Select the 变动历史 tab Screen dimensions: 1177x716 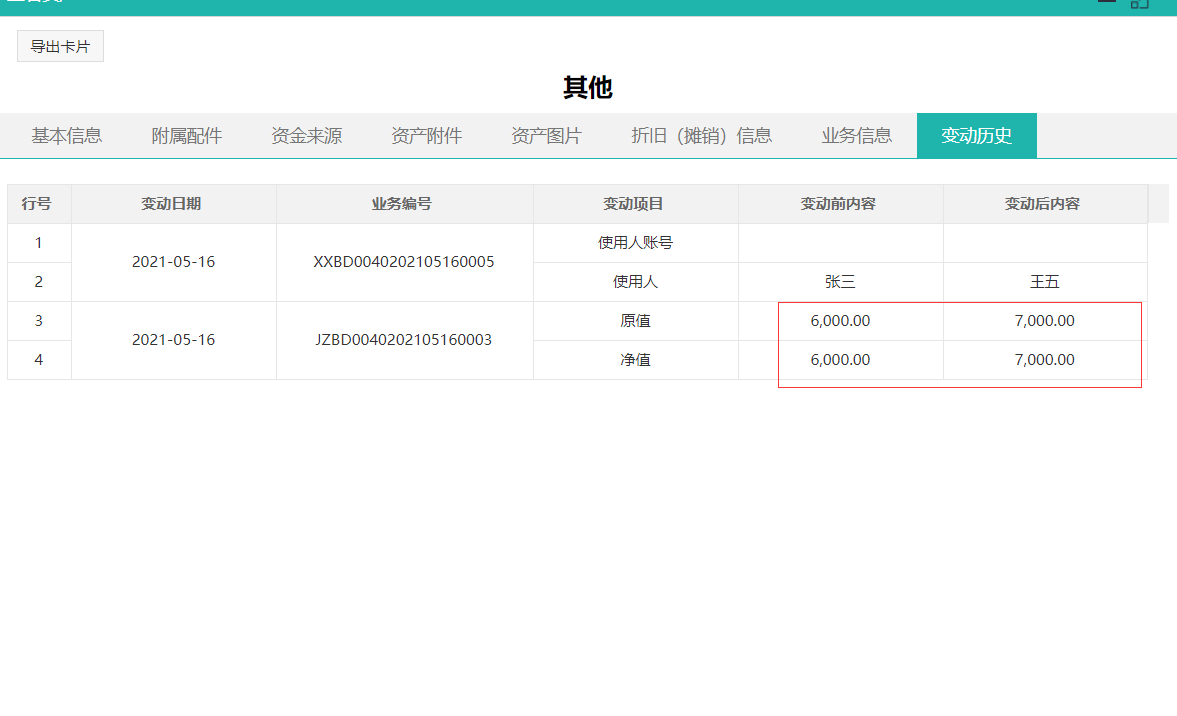977,136
